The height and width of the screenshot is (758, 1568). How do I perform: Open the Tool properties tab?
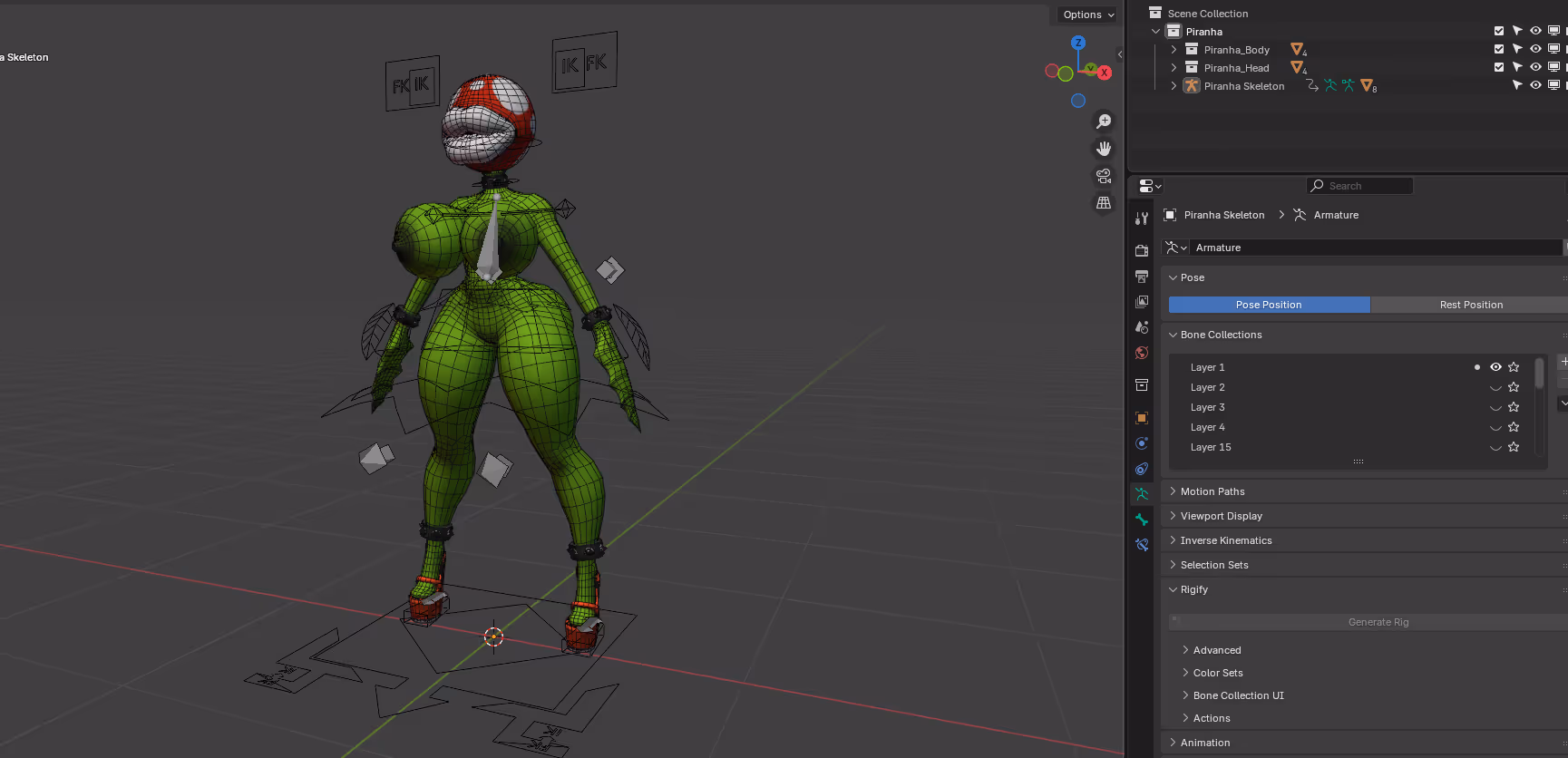click(1142, 219)
